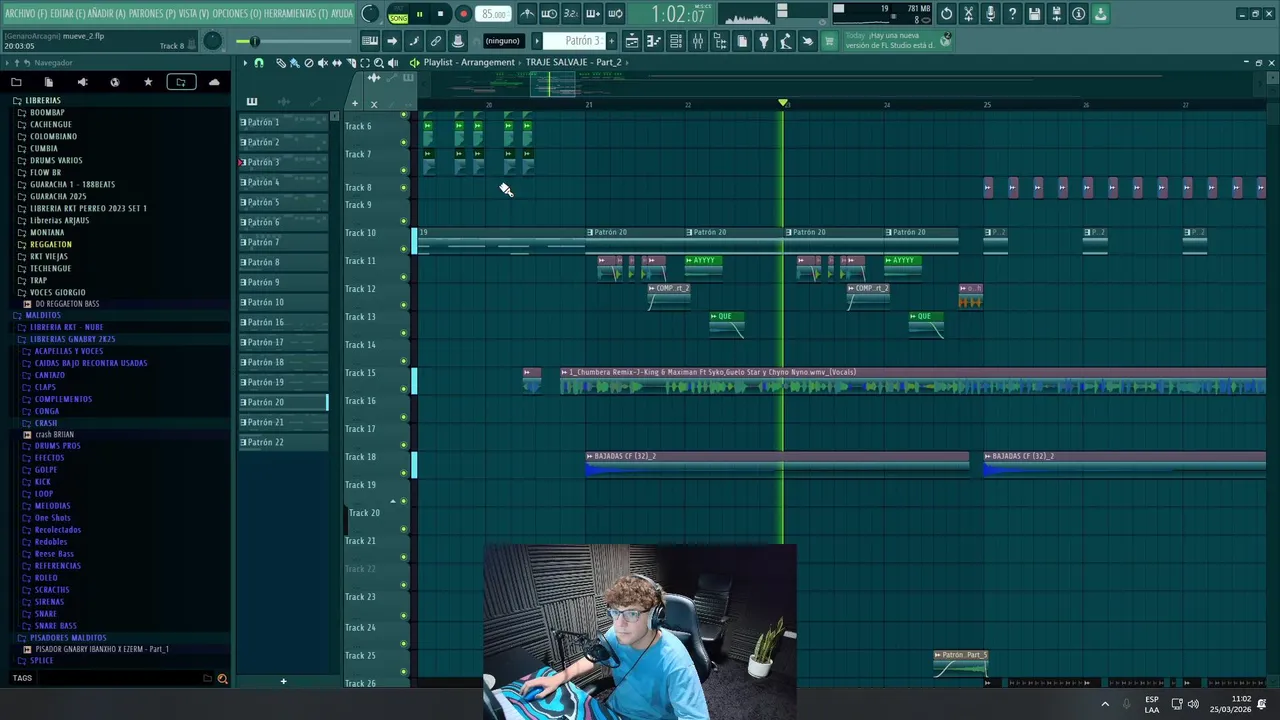1280x720 pixels.
Task: Mute Track 18 with its green dot
Action: coord(404,473)
